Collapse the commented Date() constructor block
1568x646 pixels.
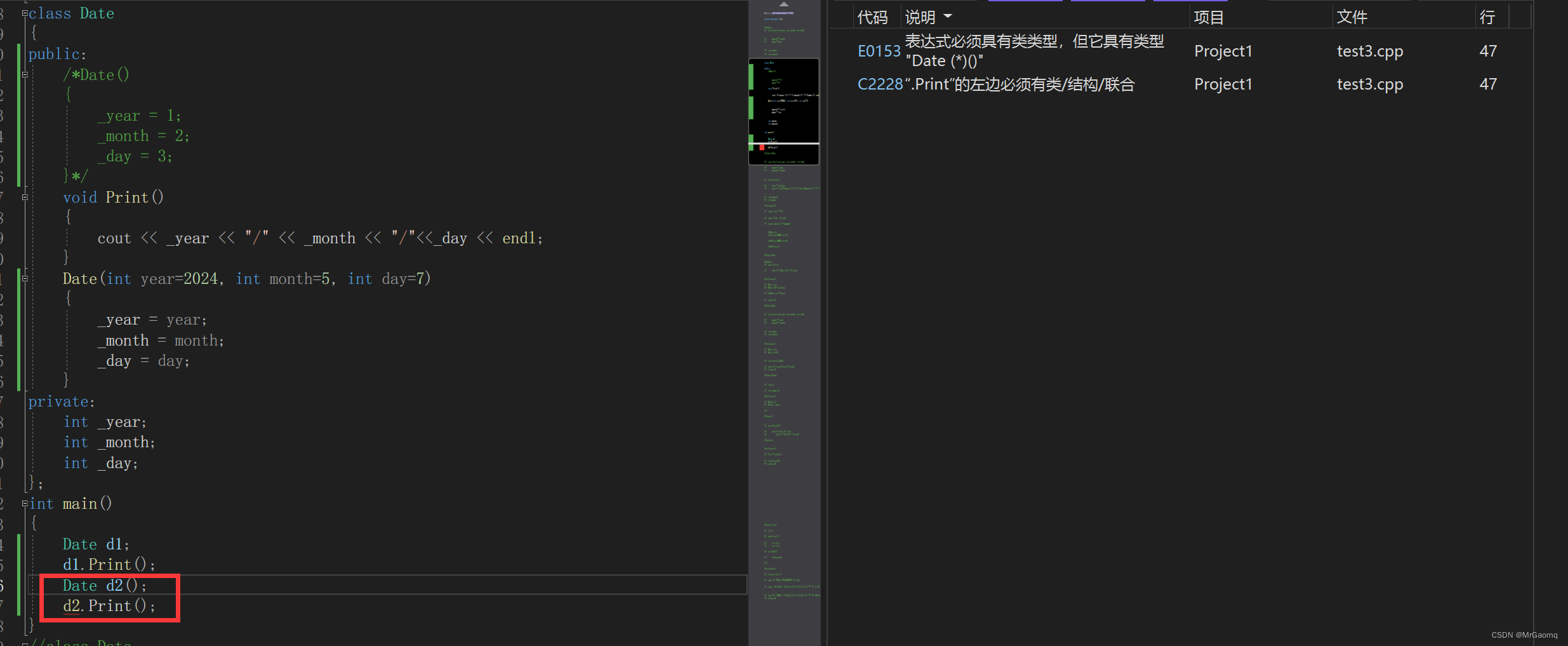pos(25,74)
